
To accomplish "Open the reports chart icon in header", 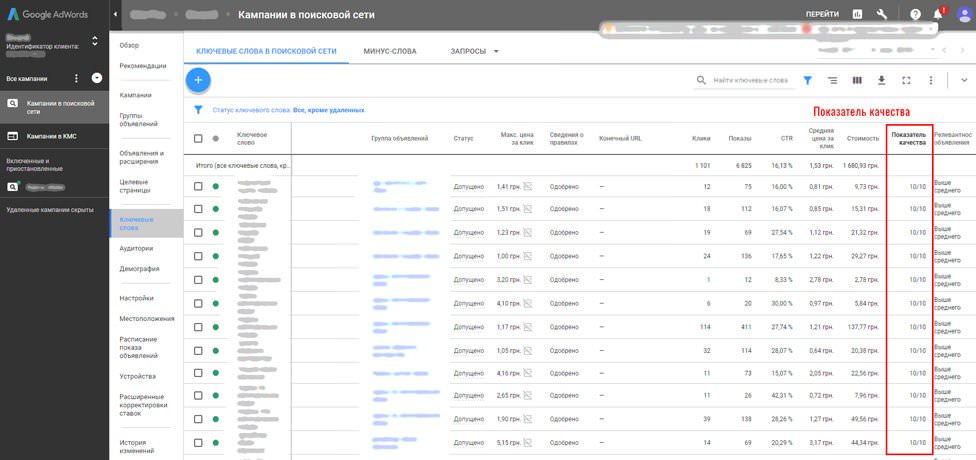I will coord(857,14).
